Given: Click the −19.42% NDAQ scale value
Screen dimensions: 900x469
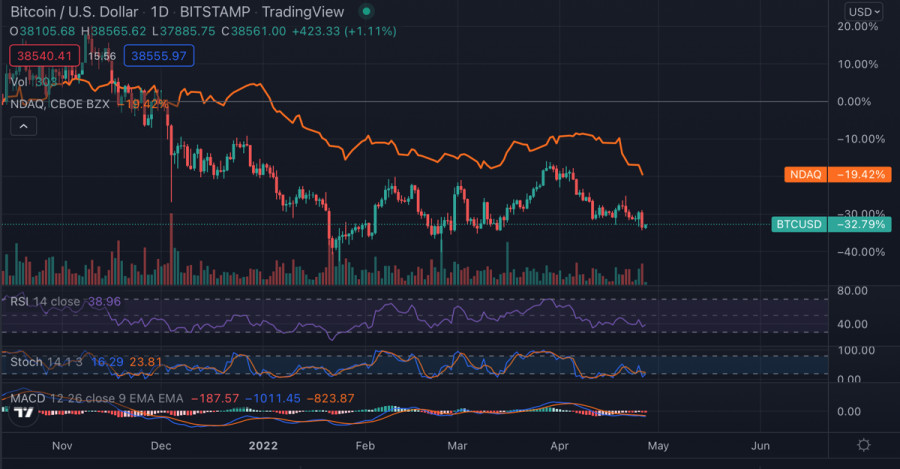Looking at the screenshot, I should pos(859,175).
